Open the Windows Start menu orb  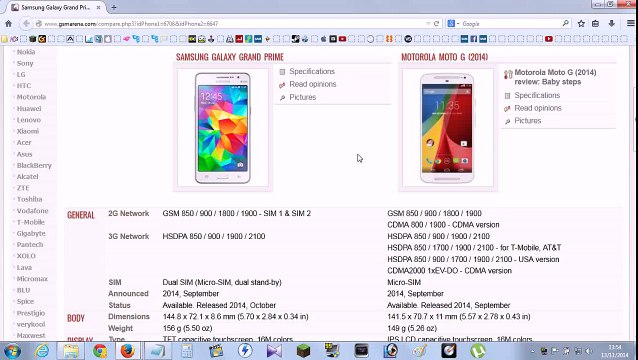(x=12, y=351)
